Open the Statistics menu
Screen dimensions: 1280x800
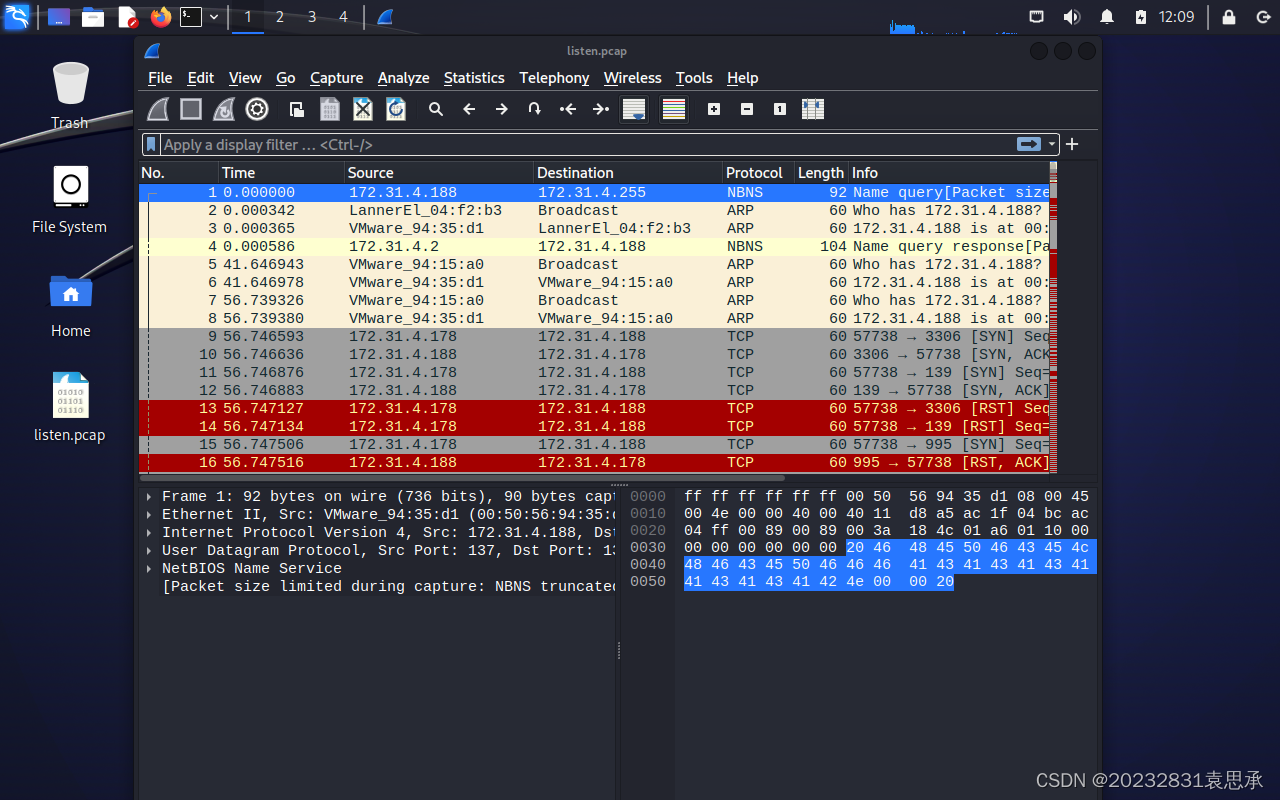[x=474, y=78]
